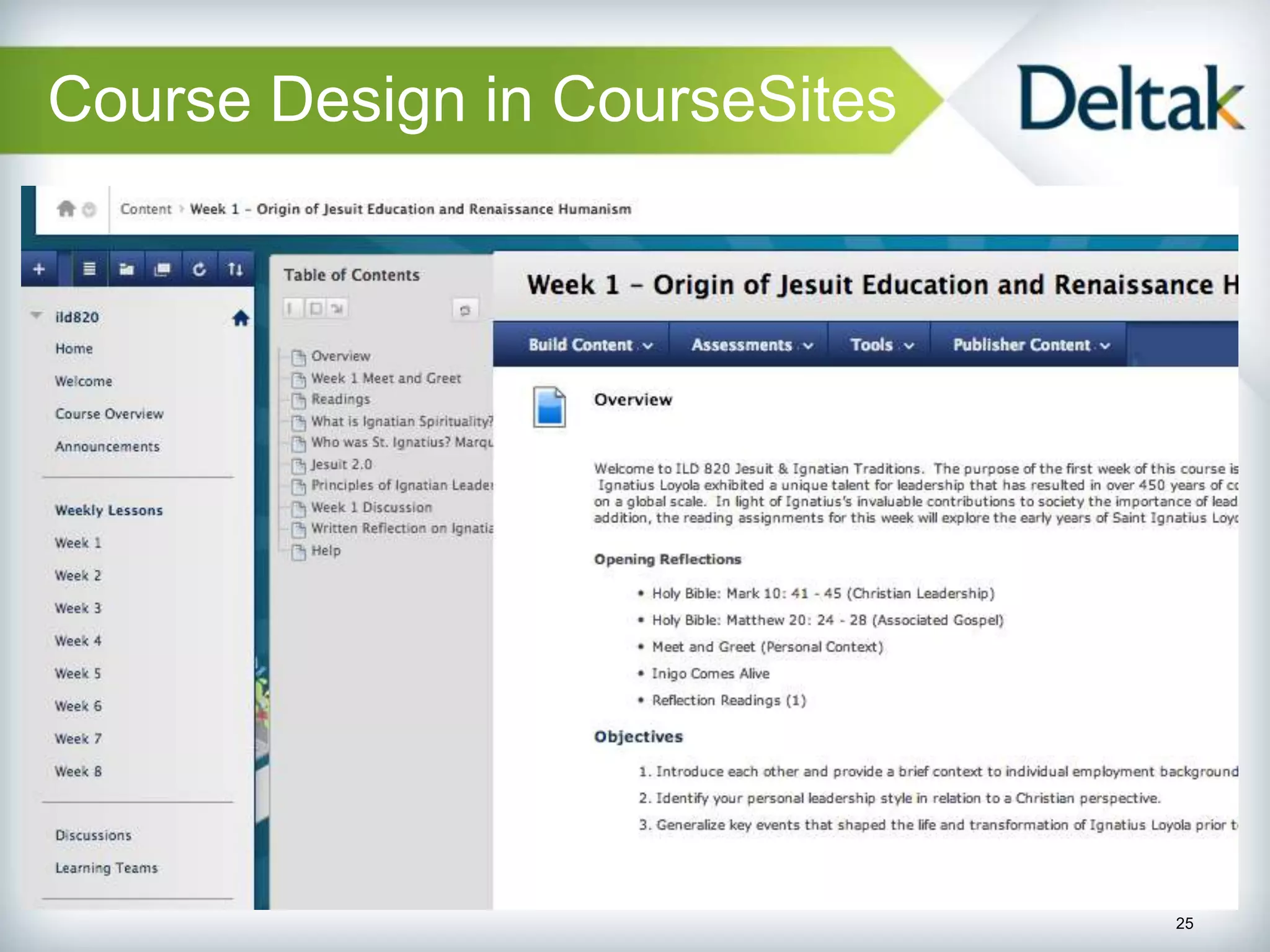Select Week 6 in Weekly Lessons
The image size is (1270, 952).
tap(78, 706)
